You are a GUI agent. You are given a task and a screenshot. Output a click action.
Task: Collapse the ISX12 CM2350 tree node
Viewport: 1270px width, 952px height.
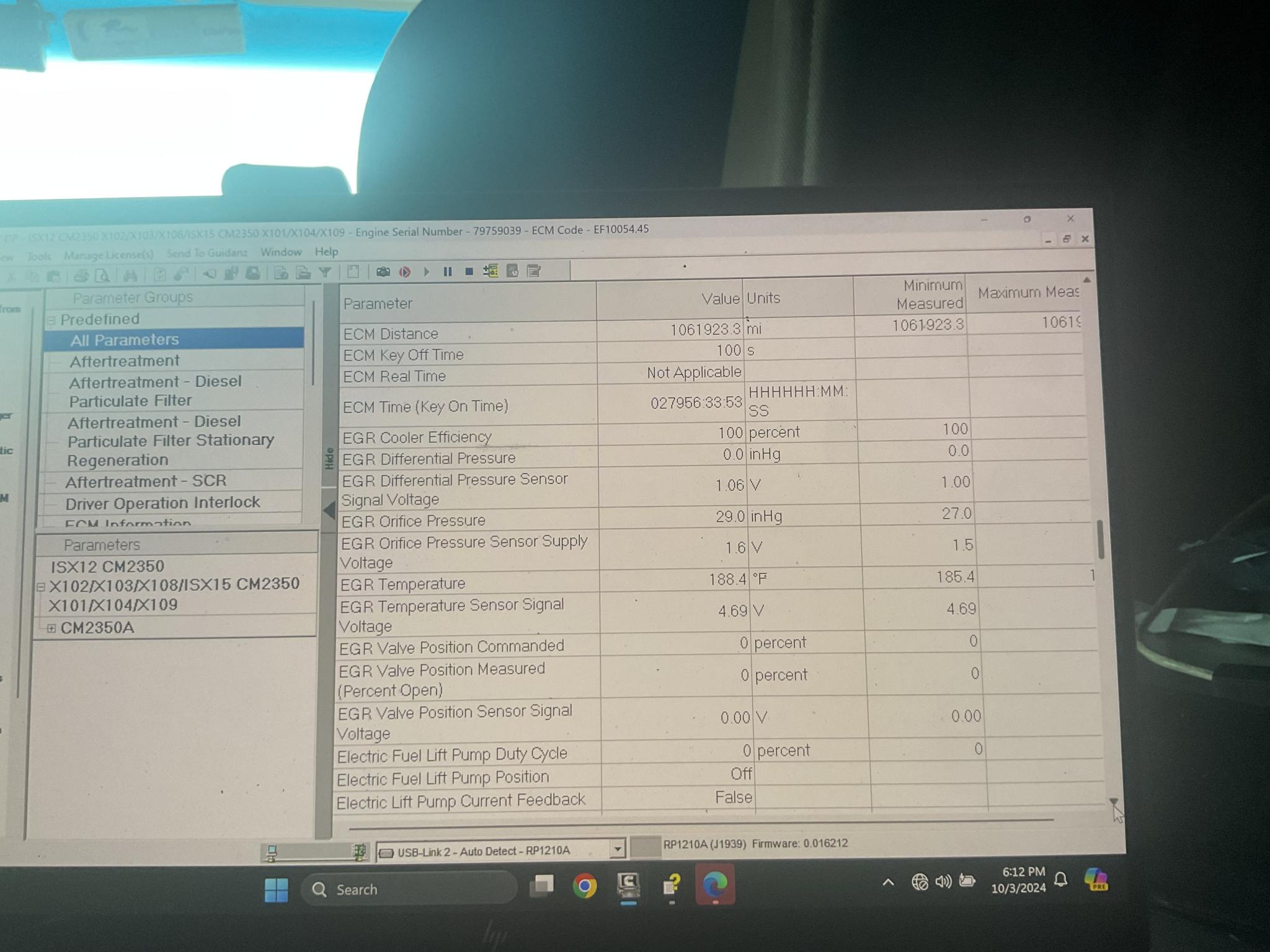41,586
